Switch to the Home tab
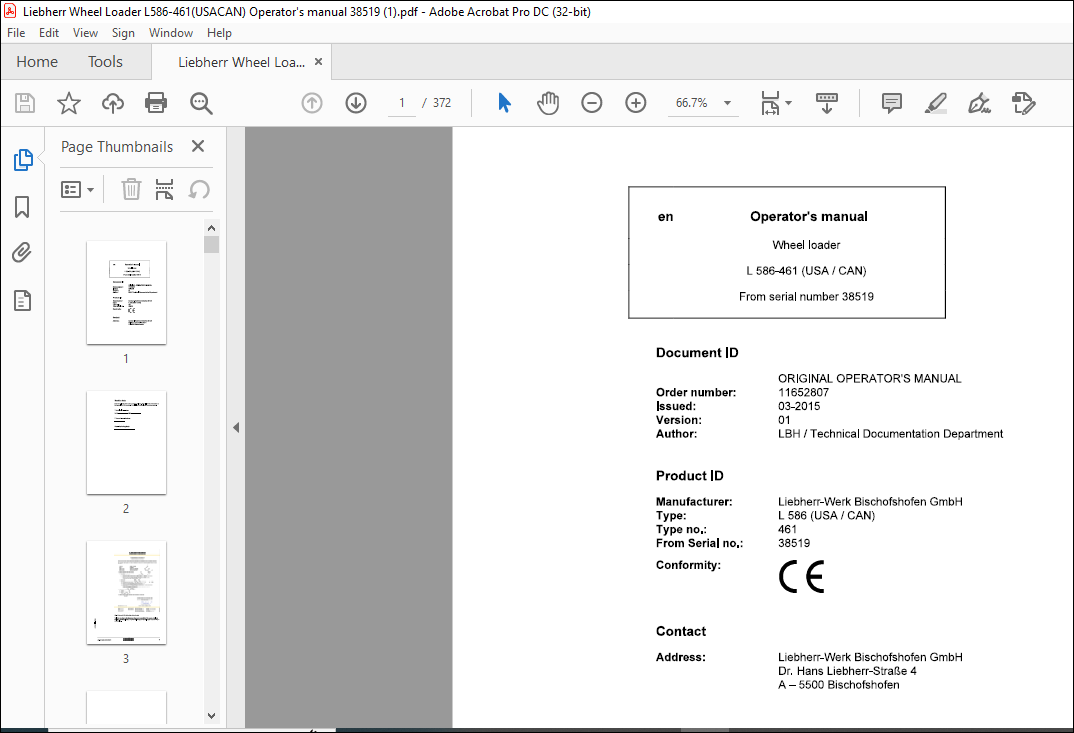 tap(37, 62)
